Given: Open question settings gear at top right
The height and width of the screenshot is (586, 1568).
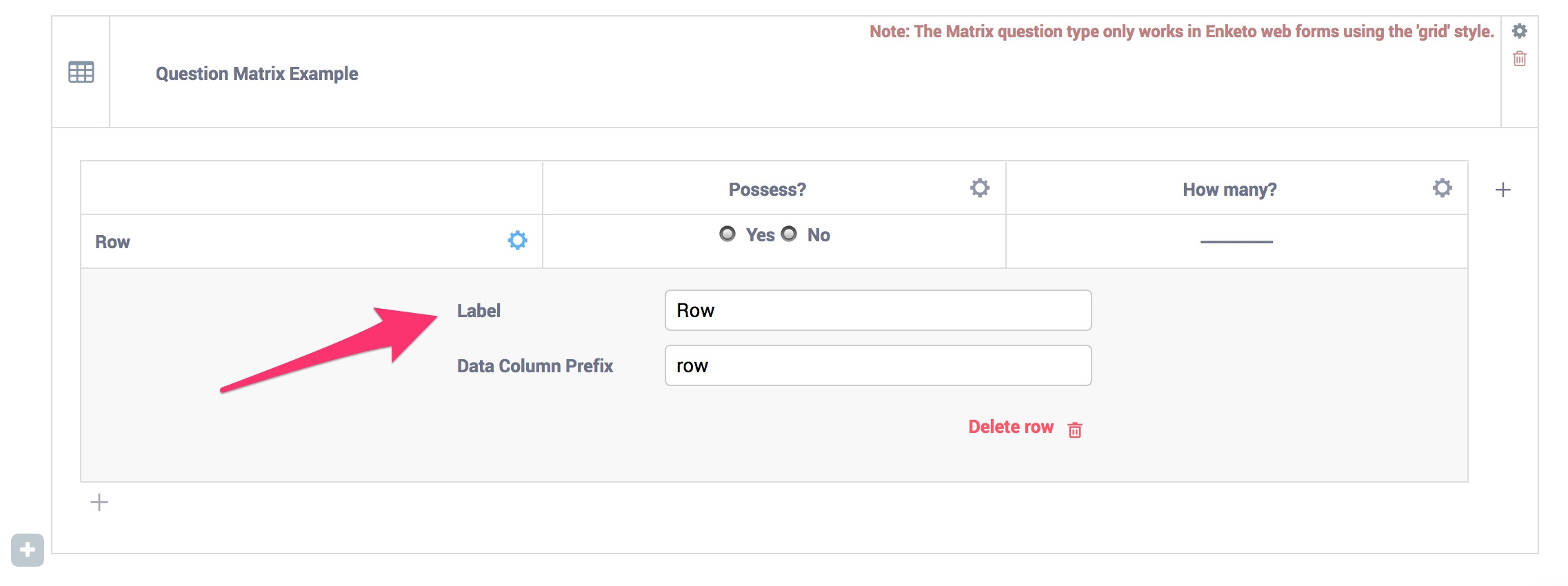Looking at the screenshot, I should 1519,31.
